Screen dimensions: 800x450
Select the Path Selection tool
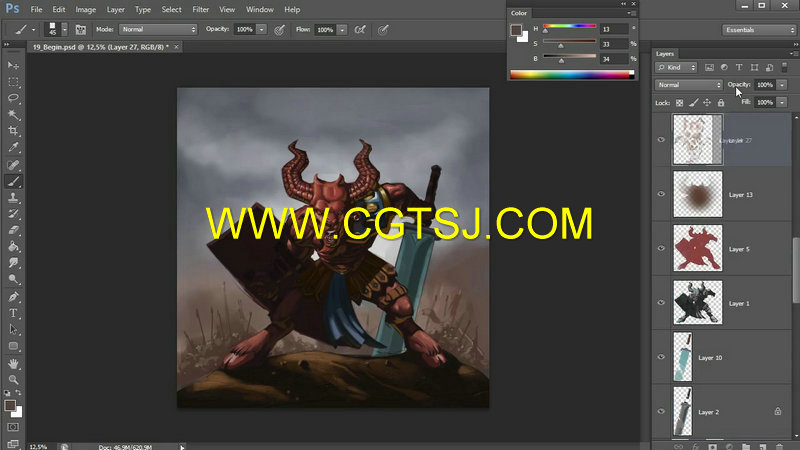13,330
